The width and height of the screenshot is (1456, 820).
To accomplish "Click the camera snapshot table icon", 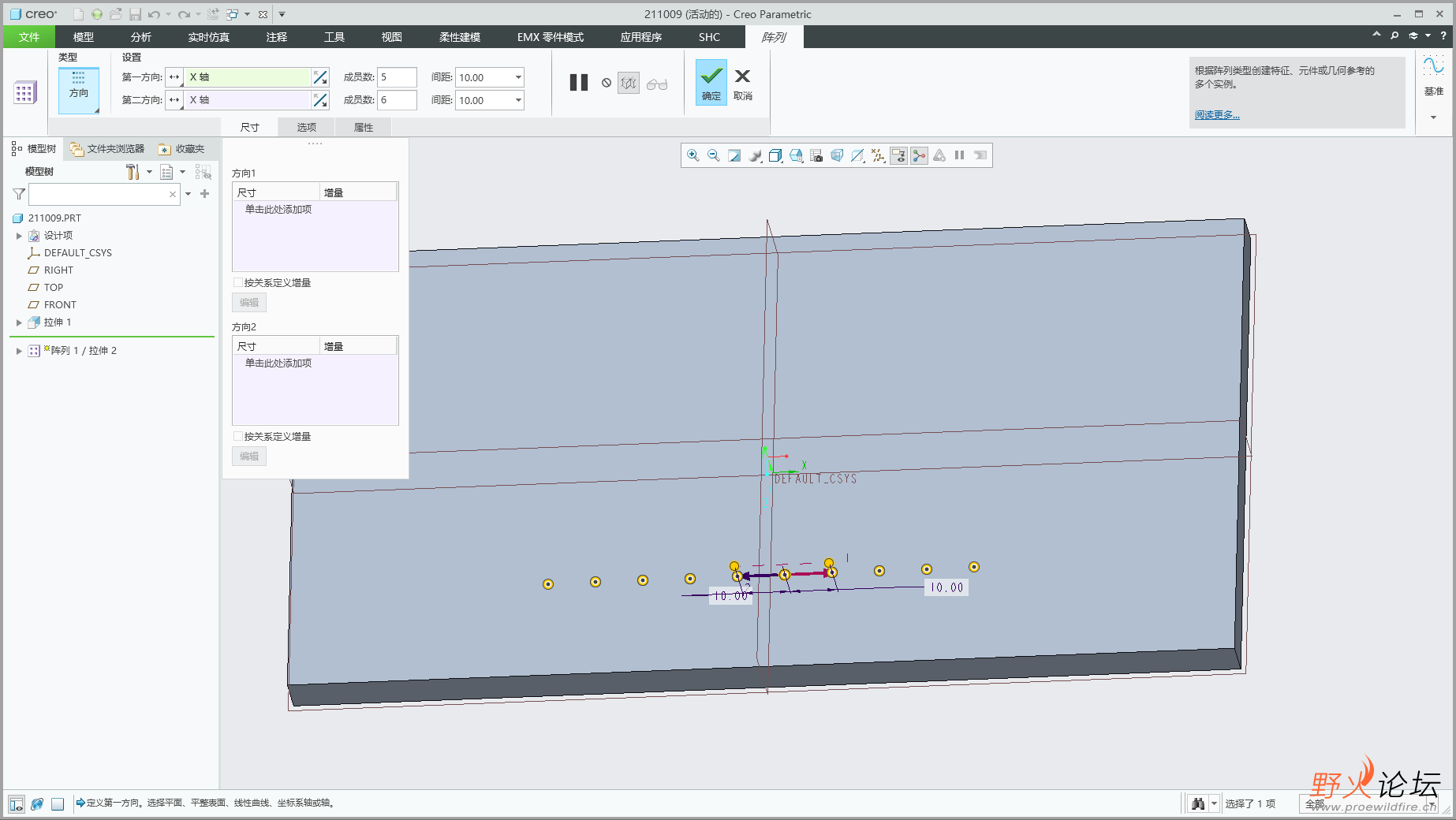I will (816, 155).
